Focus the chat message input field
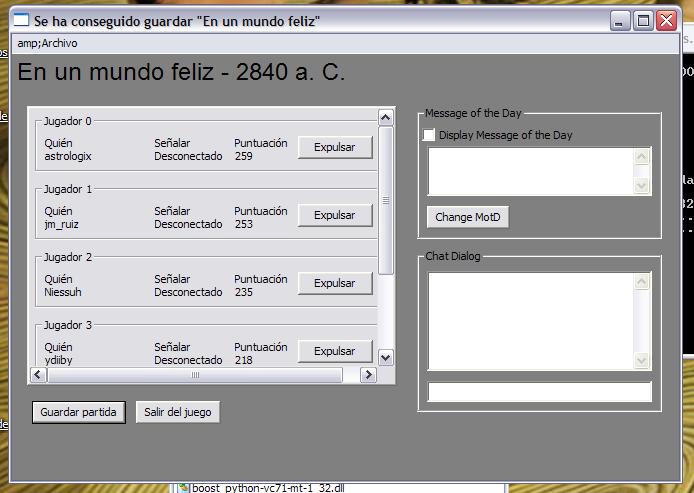 pos(539,392)
